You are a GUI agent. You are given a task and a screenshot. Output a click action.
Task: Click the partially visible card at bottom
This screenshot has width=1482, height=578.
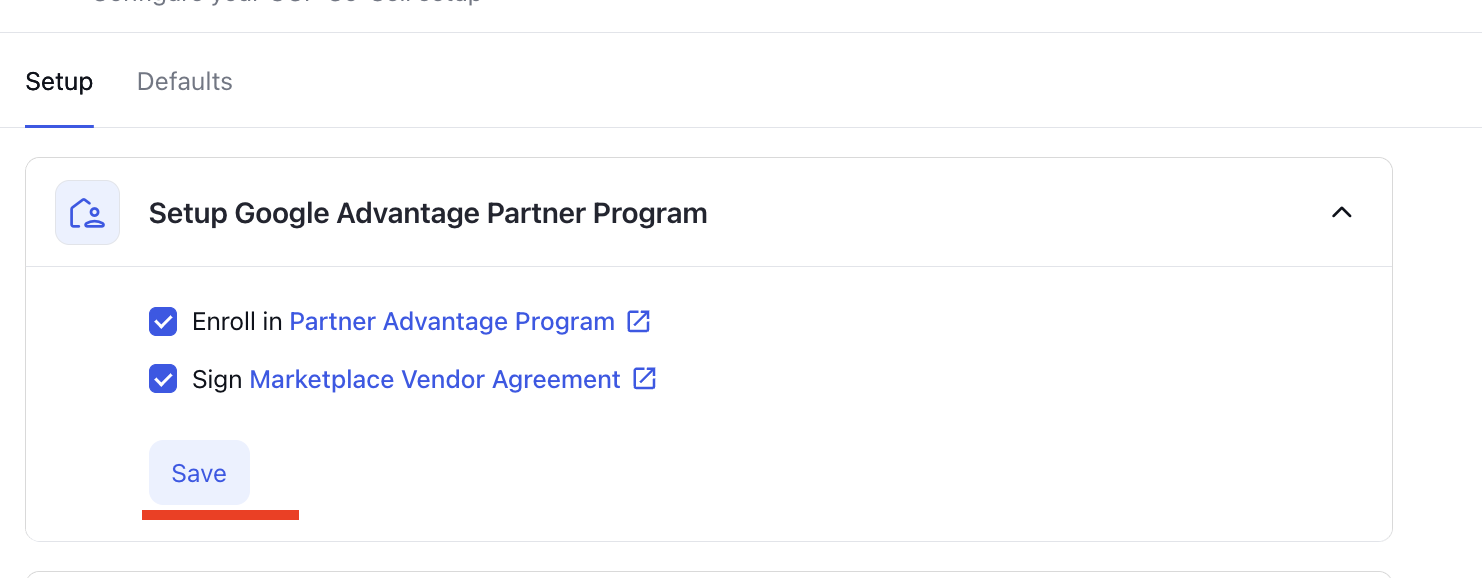(x=708, y=575)
